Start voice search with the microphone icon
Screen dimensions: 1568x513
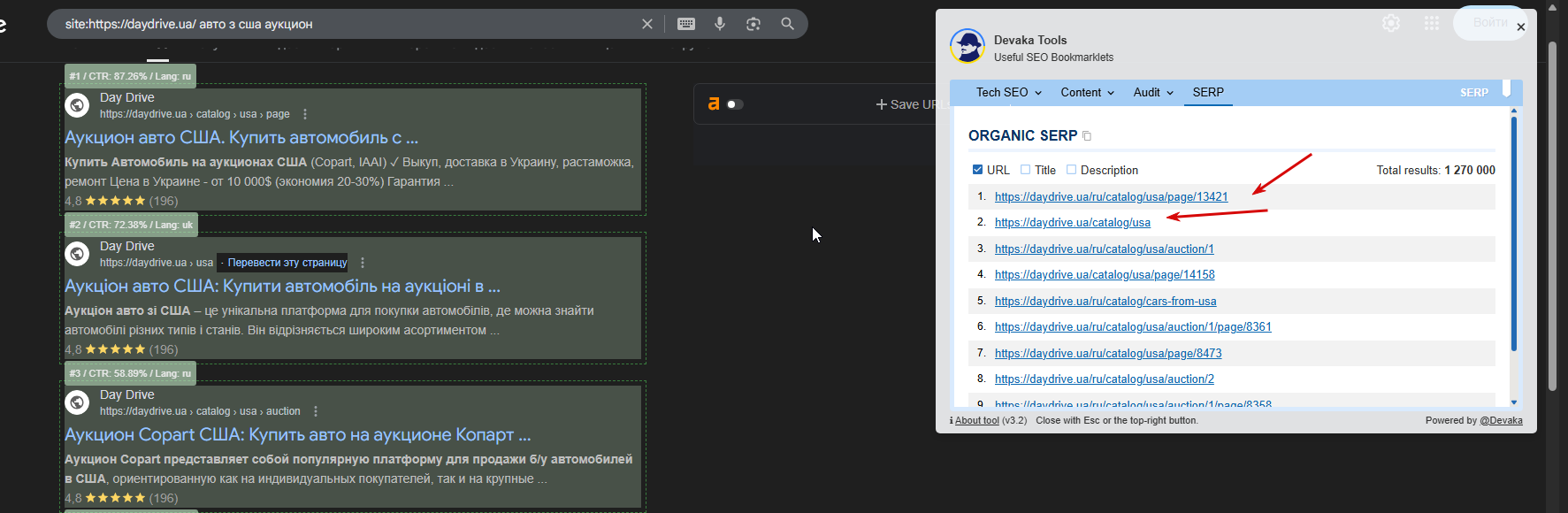(x=720, y=24)
